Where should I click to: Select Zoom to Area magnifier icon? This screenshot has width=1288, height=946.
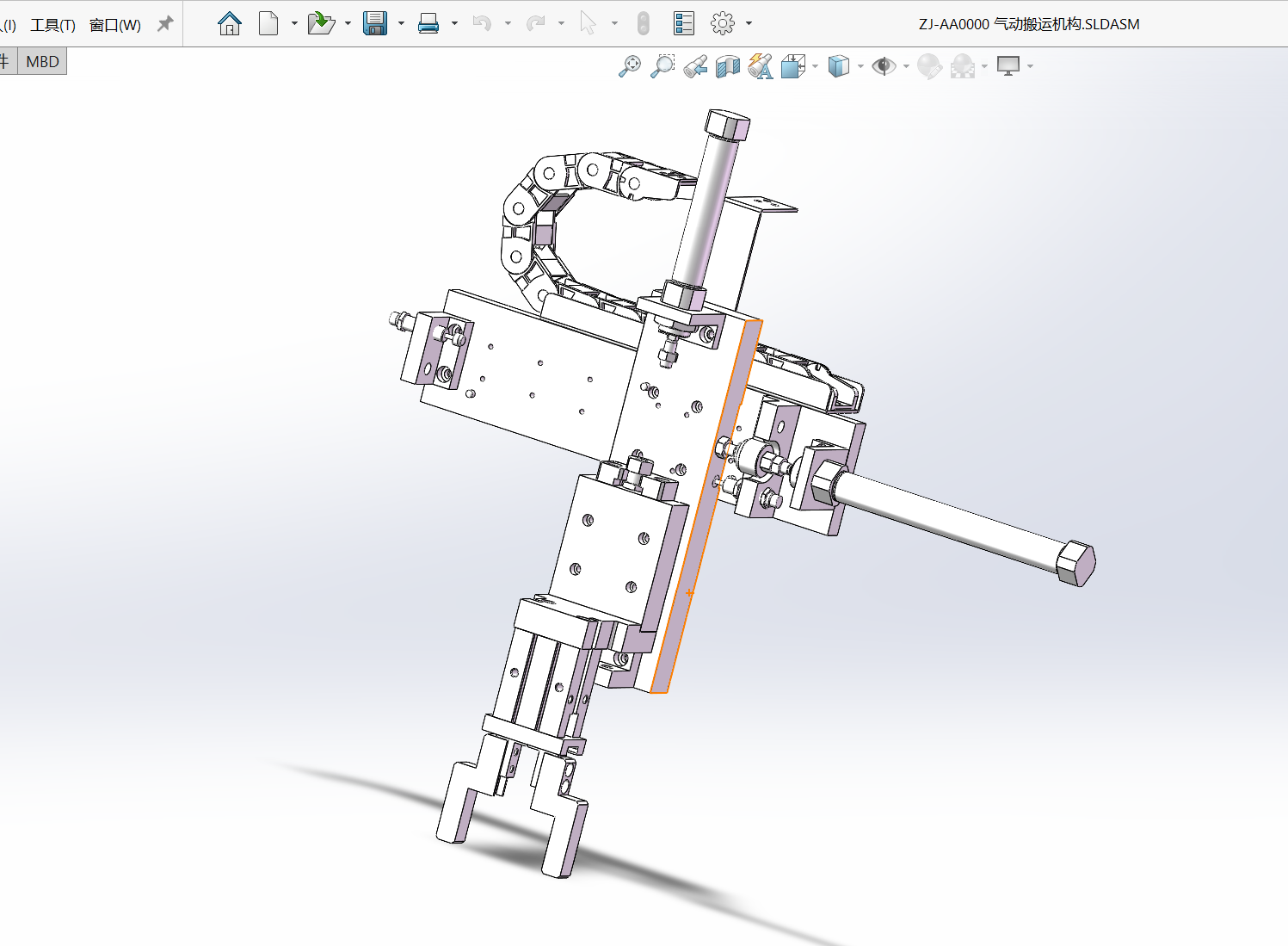(662, 66)
